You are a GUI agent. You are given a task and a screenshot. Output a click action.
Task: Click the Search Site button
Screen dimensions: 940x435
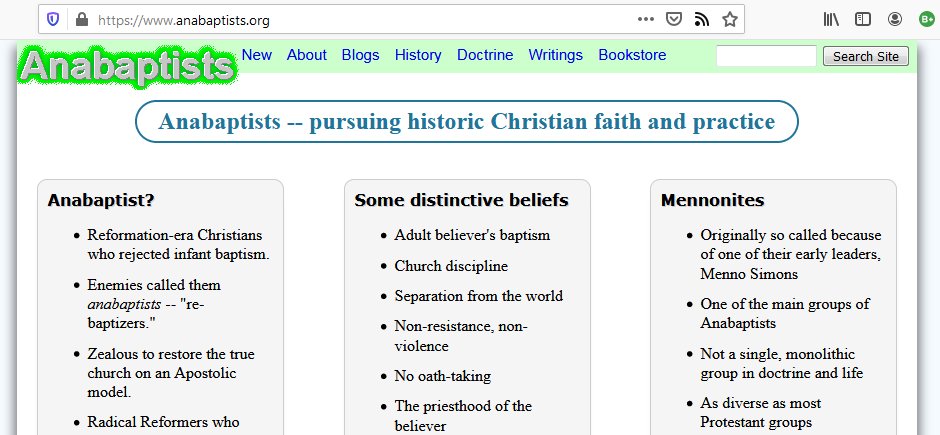(x=866, y=56)
